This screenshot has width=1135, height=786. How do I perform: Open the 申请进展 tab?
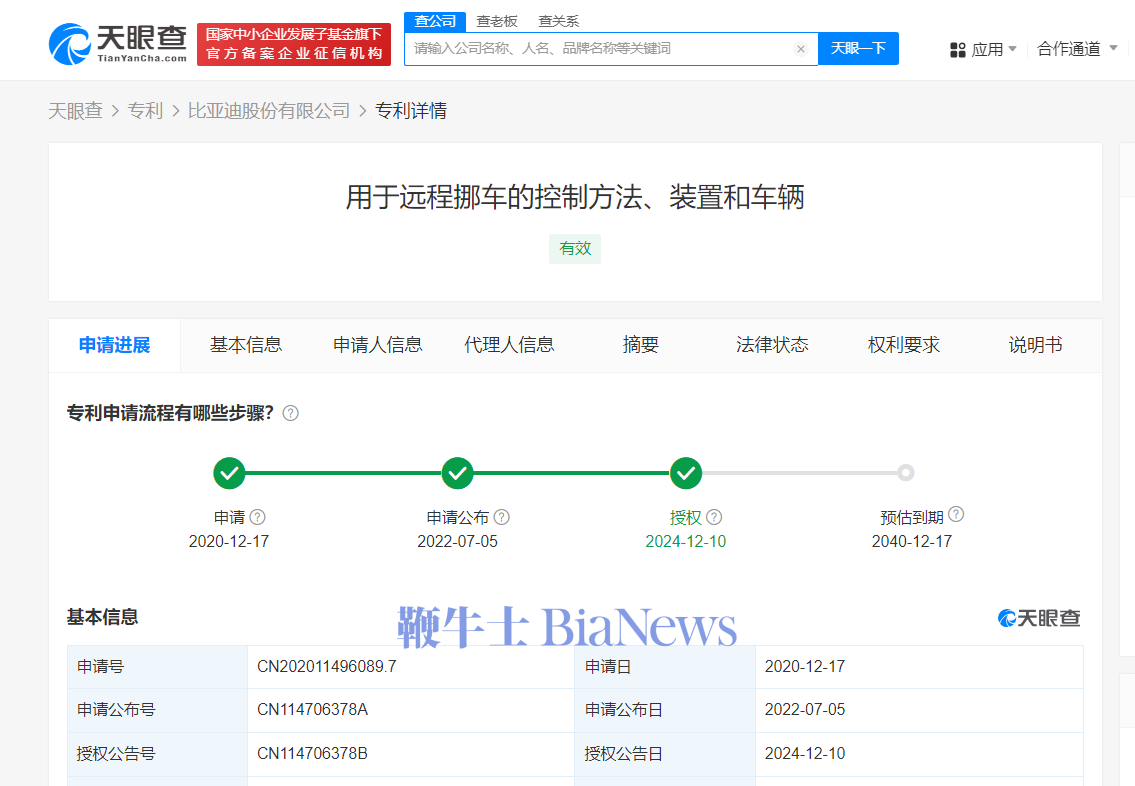pos(114,345)
